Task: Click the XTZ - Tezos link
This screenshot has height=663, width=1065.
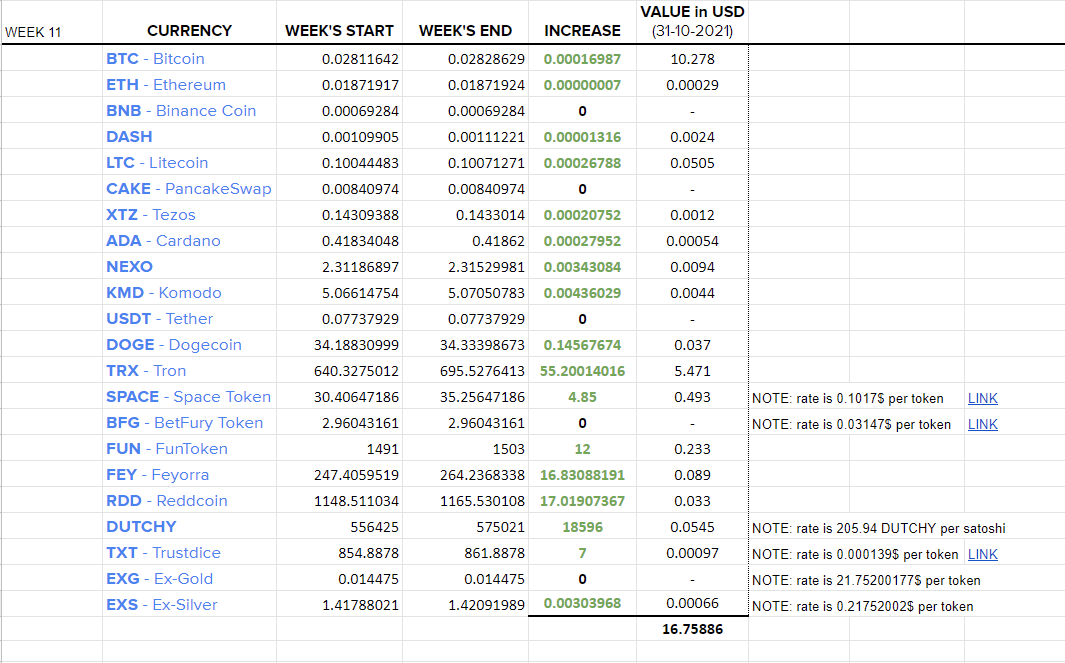Action: pos(151,215)
